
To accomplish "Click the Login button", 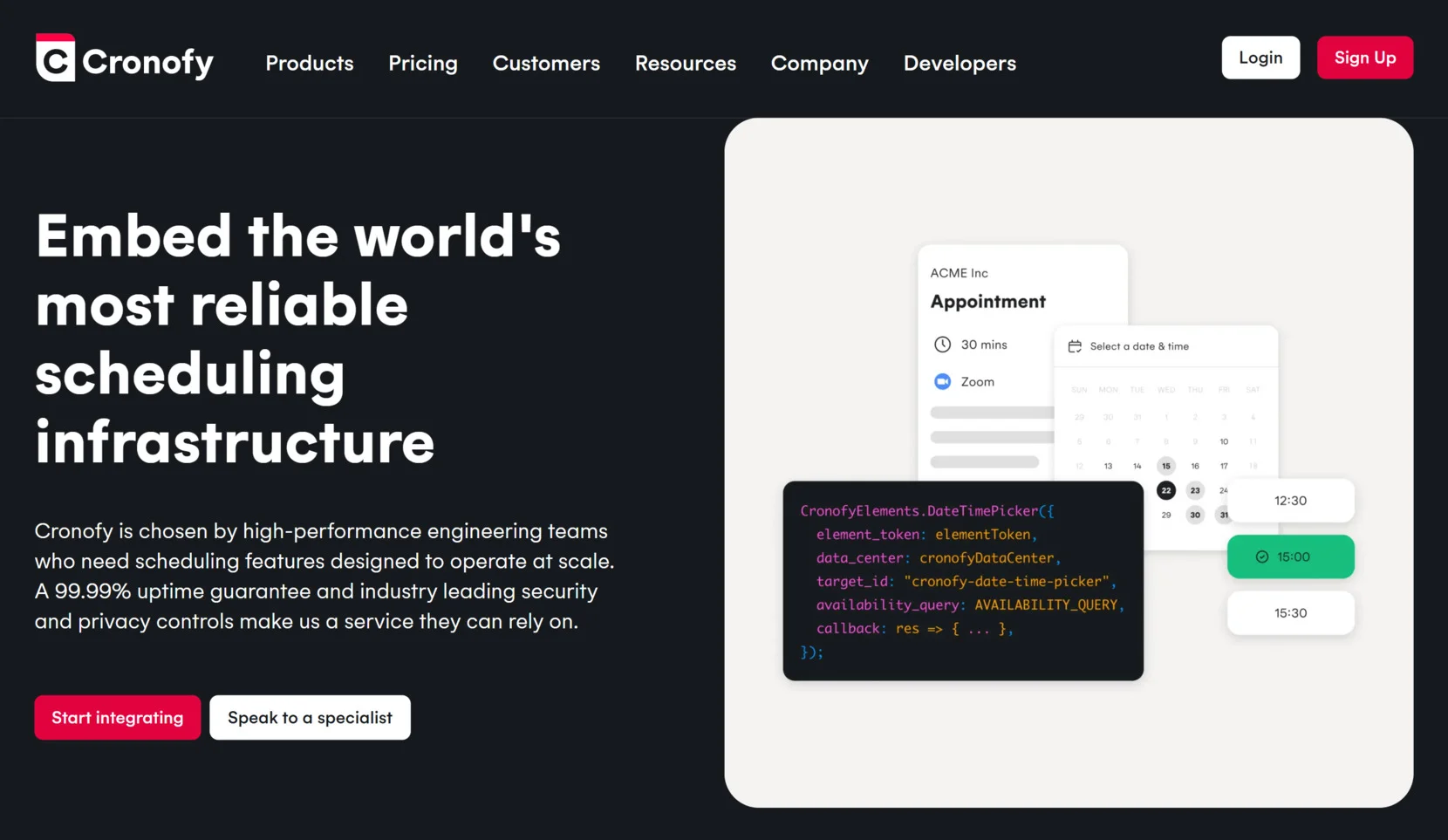I will pyautogui.click(x=1260, y=58).
